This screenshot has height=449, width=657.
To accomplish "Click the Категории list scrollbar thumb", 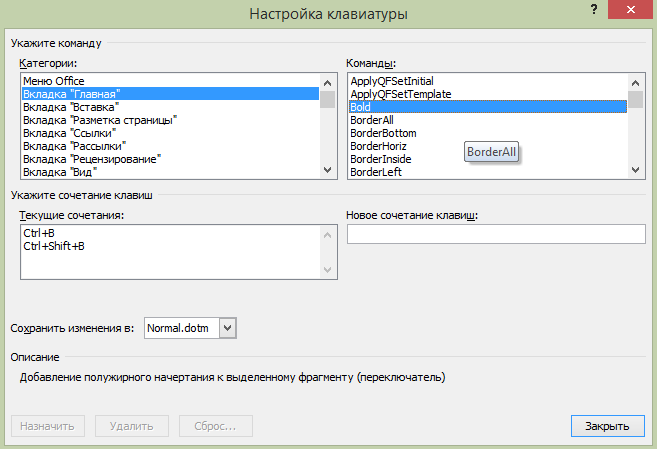I will [328, 100].
